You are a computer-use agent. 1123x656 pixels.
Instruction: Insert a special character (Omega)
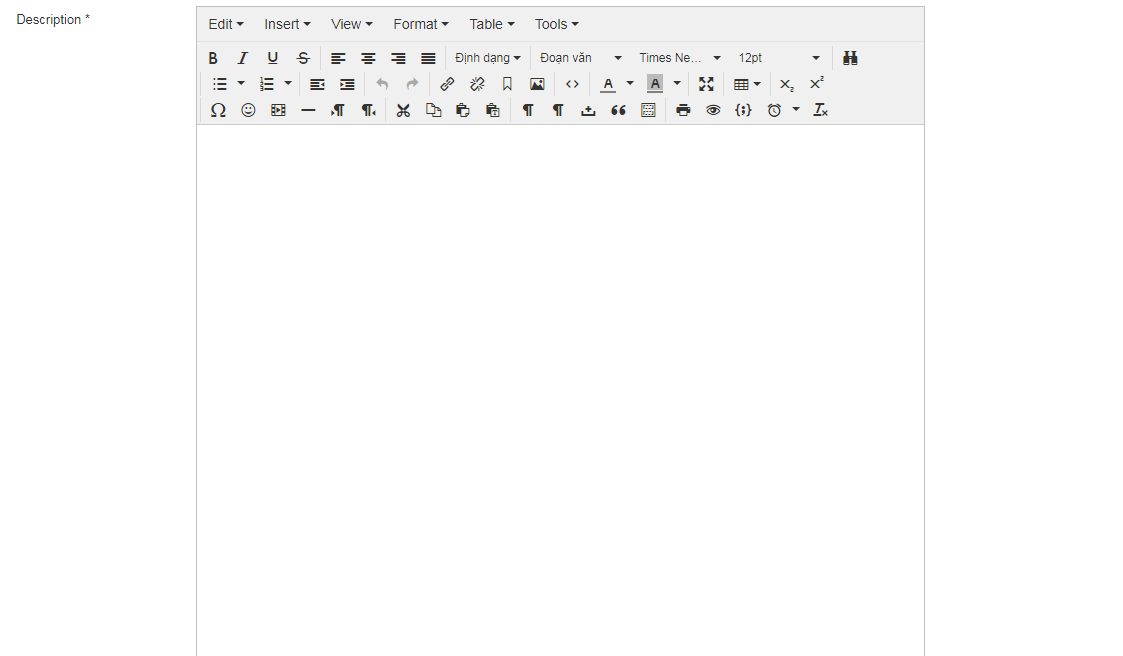pyautogui.click(x=218, y=110)
